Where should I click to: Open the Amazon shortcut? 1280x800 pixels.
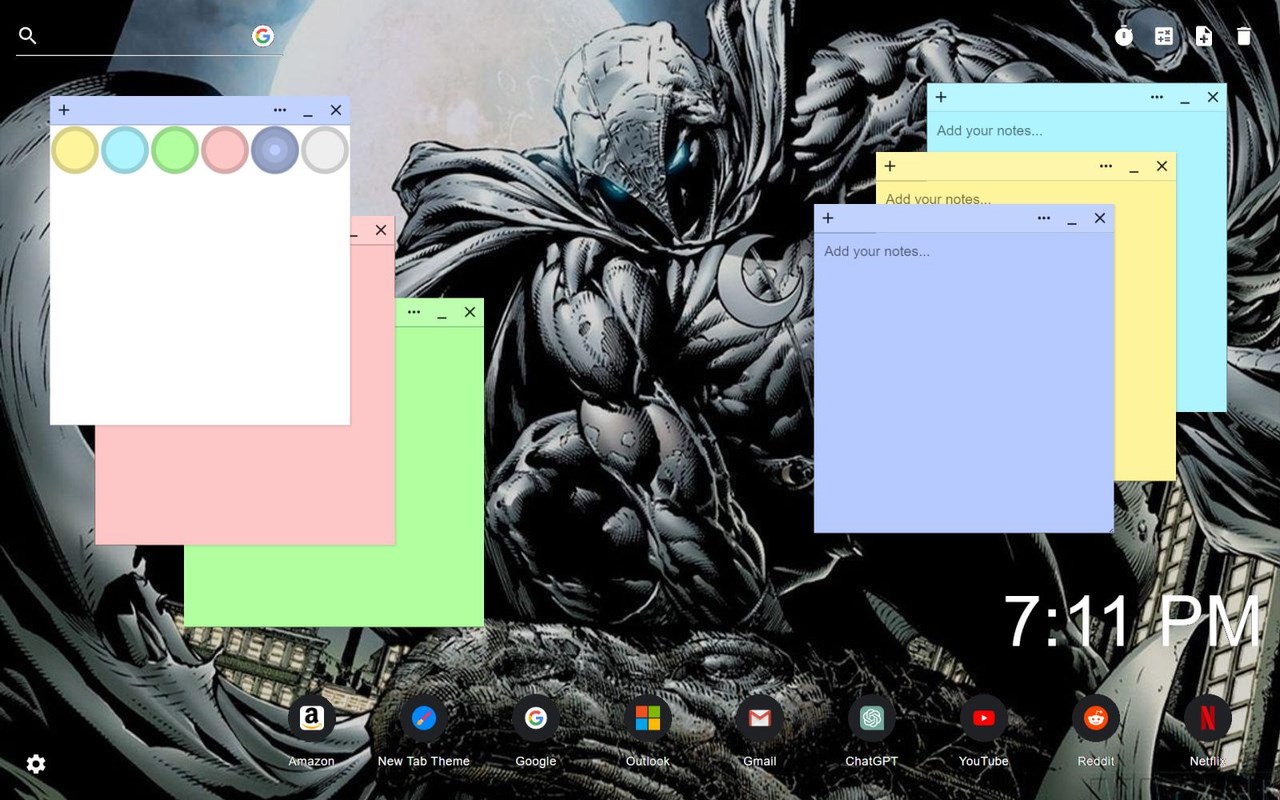(x=311, y=718)
